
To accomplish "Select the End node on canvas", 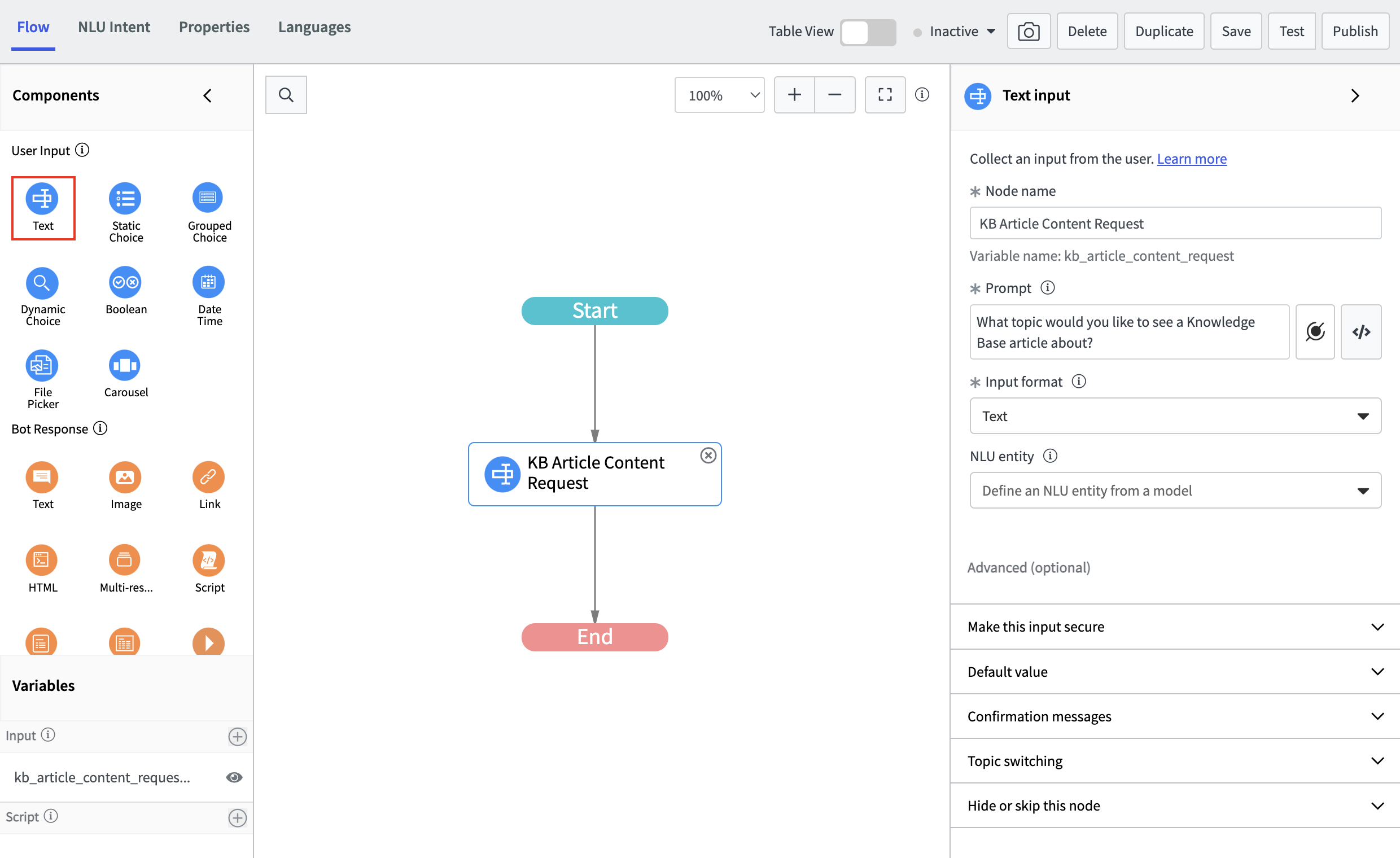I will pyautogui.click(x=594, y=637).
